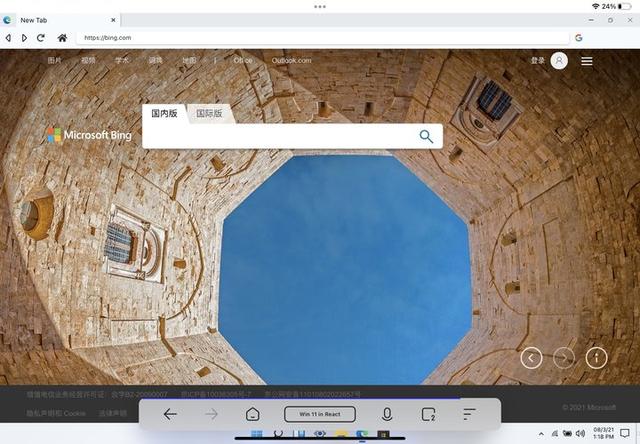This screenshot has width=640, height=444.
Task: Open the image info location icon
Action: (x=596, y=357)
